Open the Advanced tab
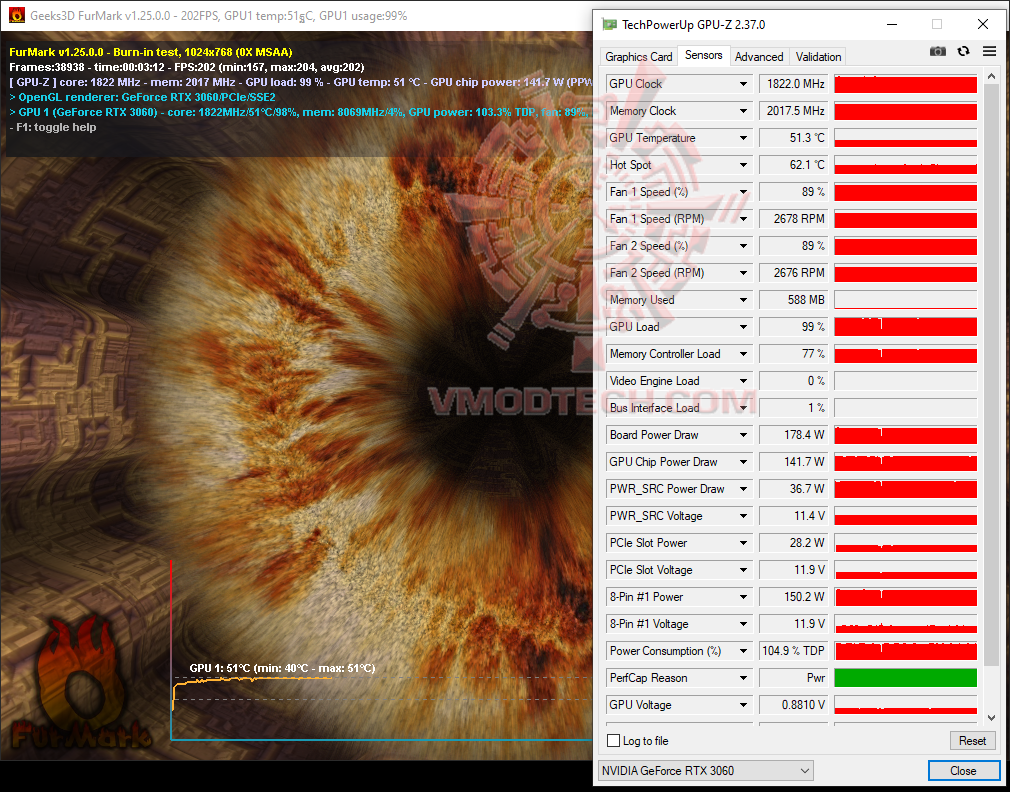Image resolution: width=1010 pixels, height=792 pixels. tap(759, 57)
